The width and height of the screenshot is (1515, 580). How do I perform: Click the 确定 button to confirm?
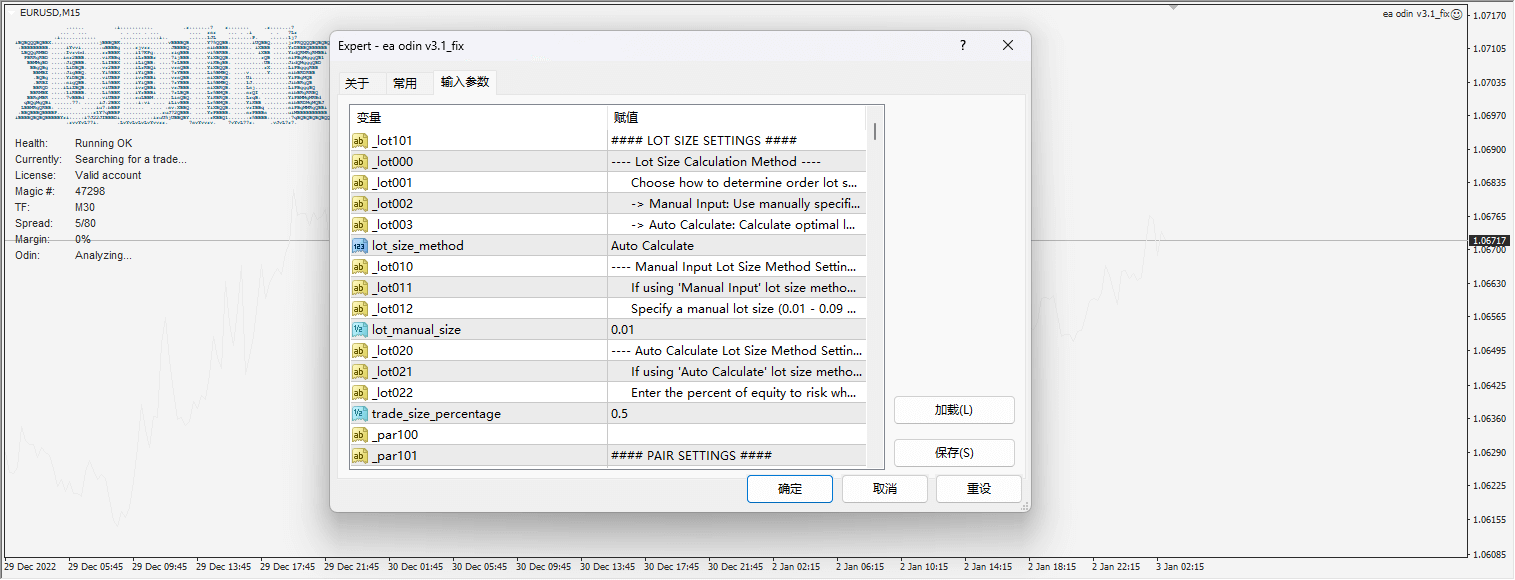tap(789, 489)
